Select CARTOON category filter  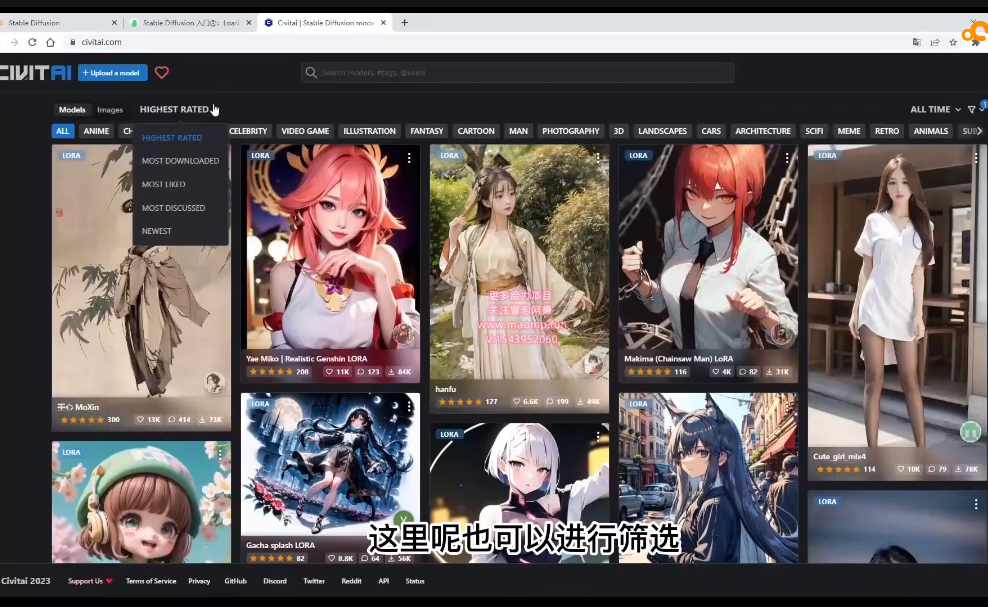tap(476, 131)
